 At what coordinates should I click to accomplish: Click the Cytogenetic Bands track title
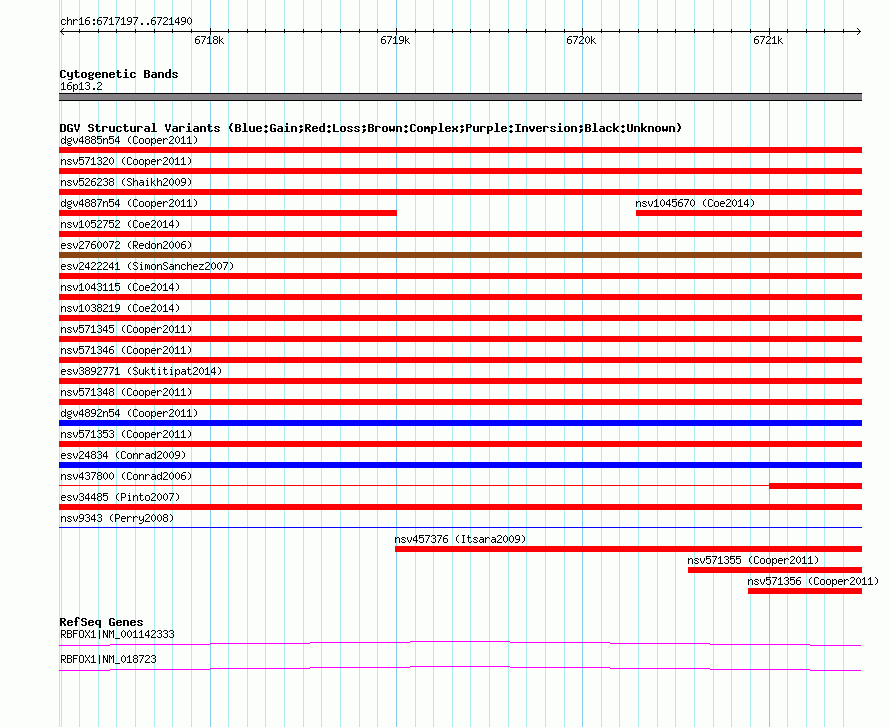(x=119, y=74)
